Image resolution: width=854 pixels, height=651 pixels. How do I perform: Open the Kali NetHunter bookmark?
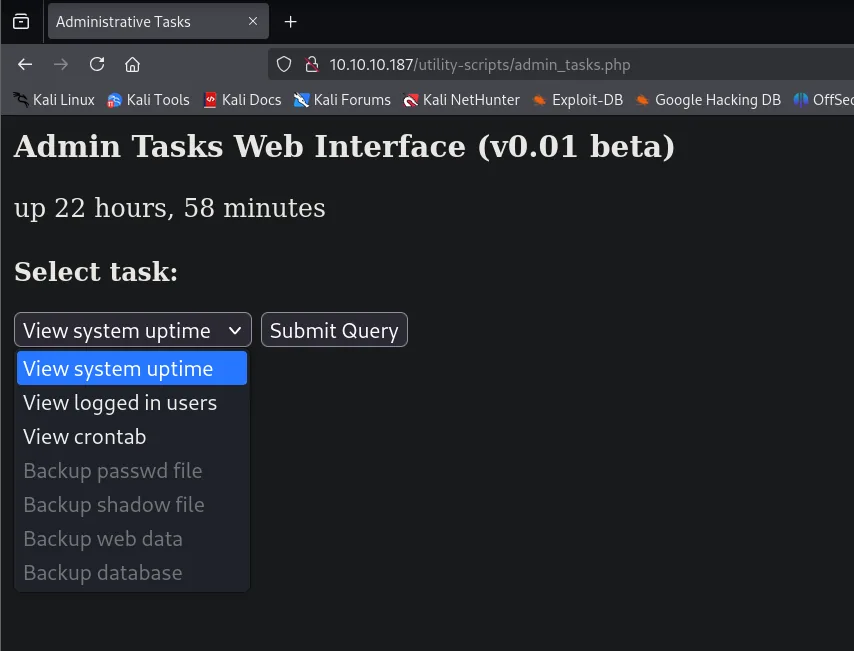(461, 100)
